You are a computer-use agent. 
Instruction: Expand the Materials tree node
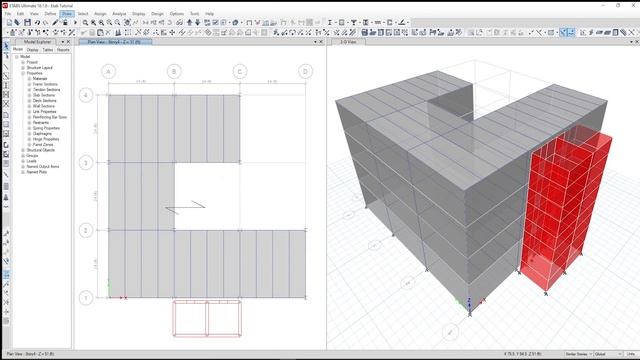(29, 79)
